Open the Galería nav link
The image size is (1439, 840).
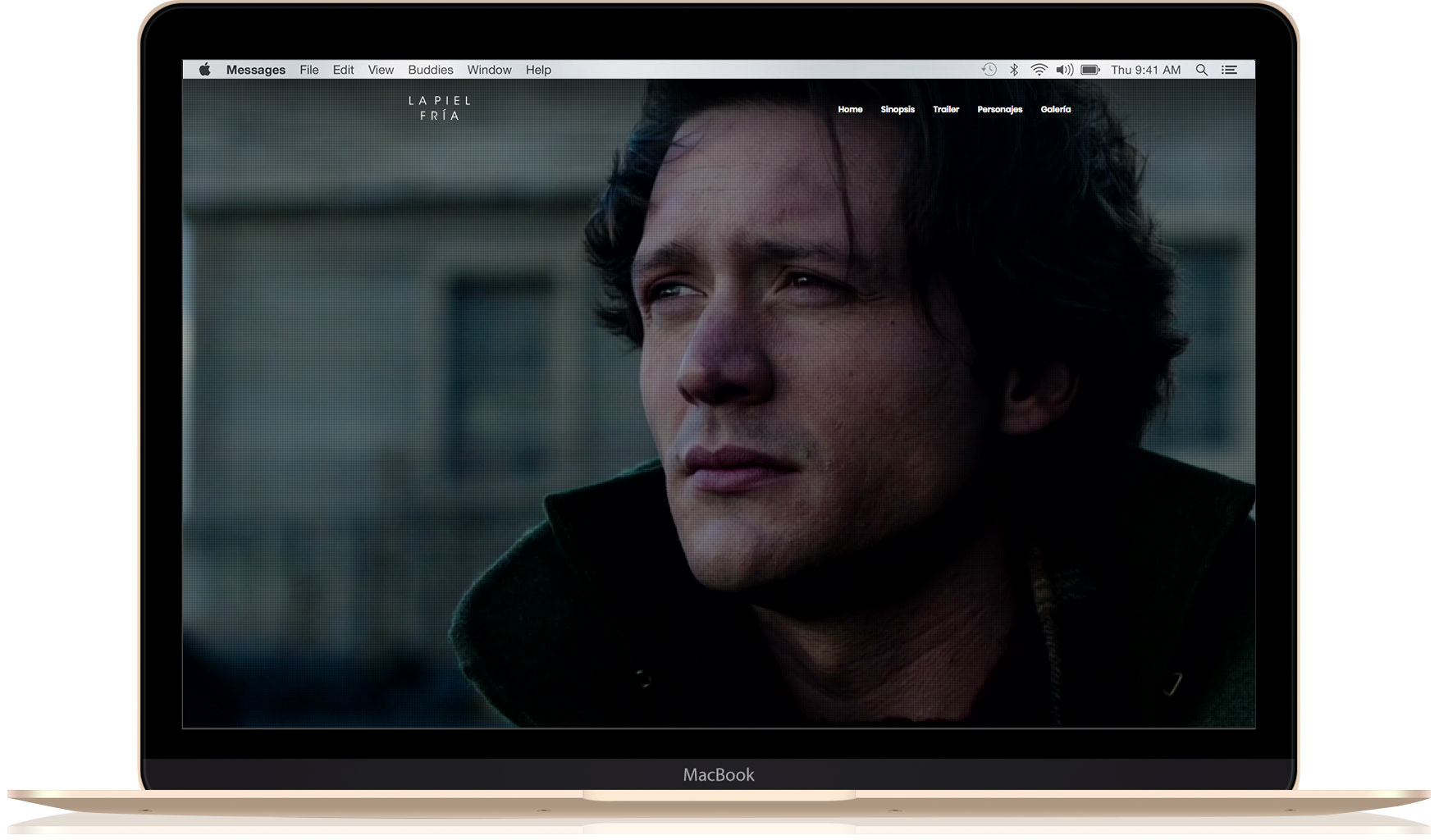tap(1056, 109)
